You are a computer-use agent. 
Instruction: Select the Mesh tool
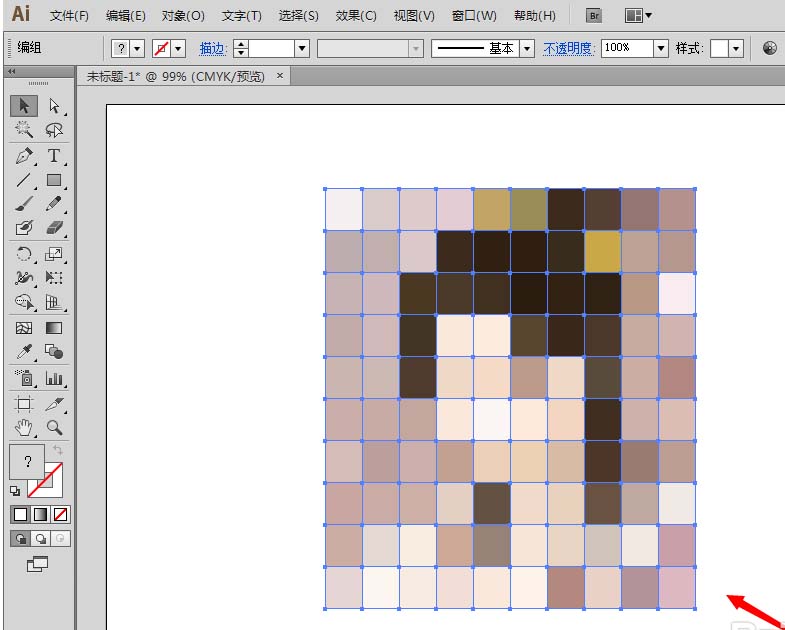pos(24,328)
